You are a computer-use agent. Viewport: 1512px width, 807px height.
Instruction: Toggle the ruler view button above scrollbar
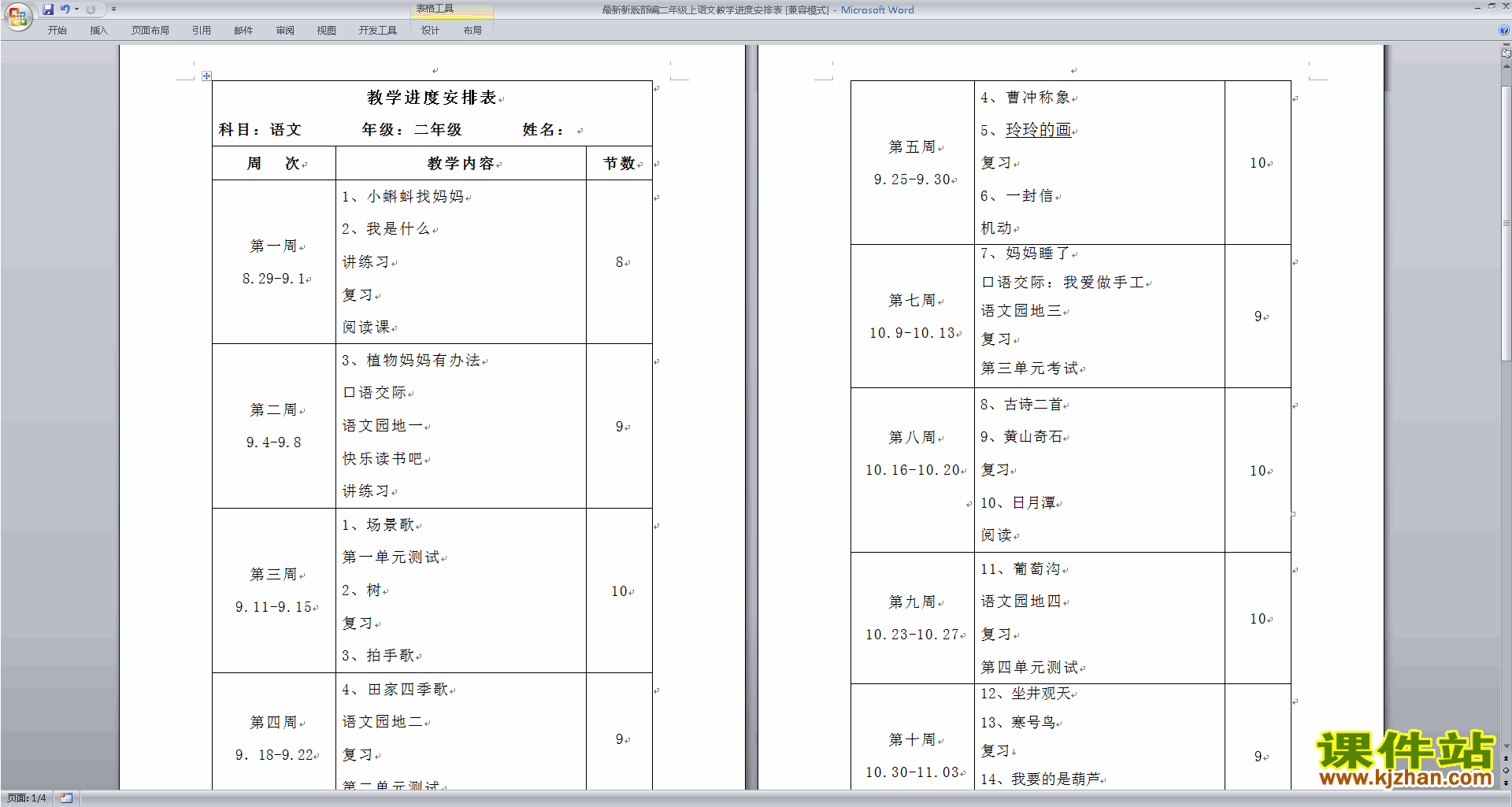click(1506, 54)
